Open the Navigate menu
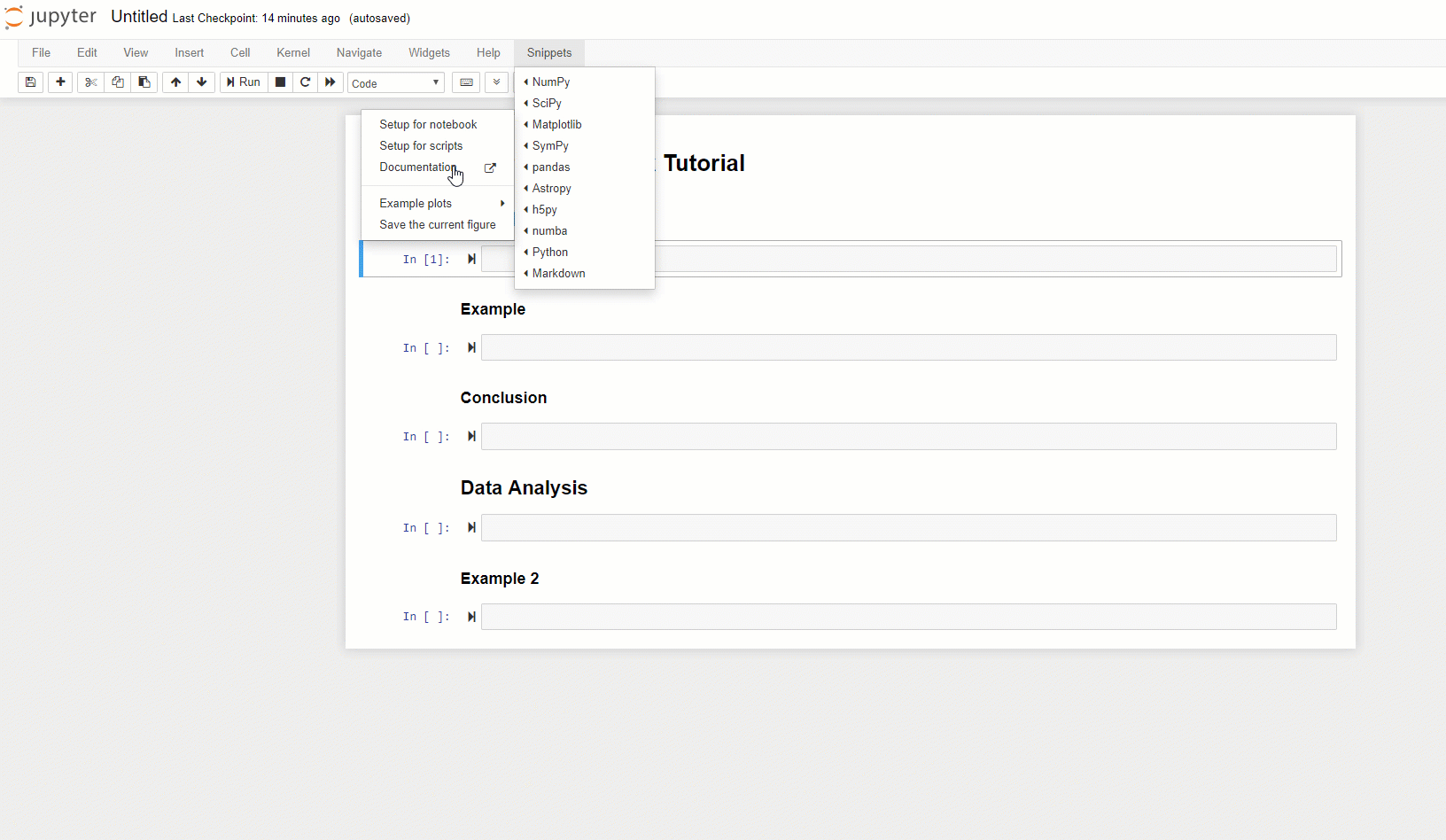Viewport: 1446px width, 840px height. click(359, 52)
